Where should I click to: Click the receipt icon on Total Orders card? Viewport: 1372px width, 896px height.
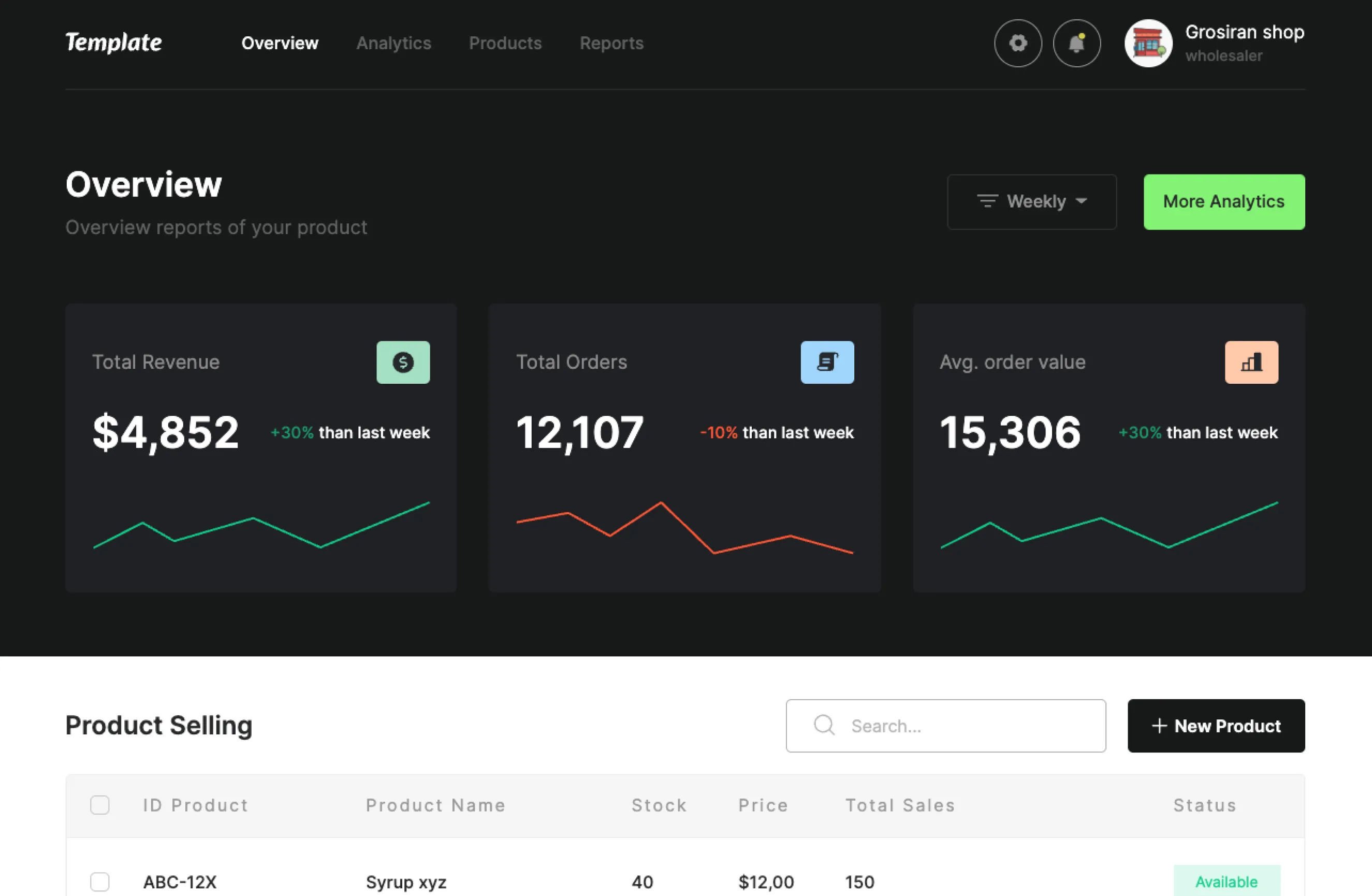click(827, 362)
